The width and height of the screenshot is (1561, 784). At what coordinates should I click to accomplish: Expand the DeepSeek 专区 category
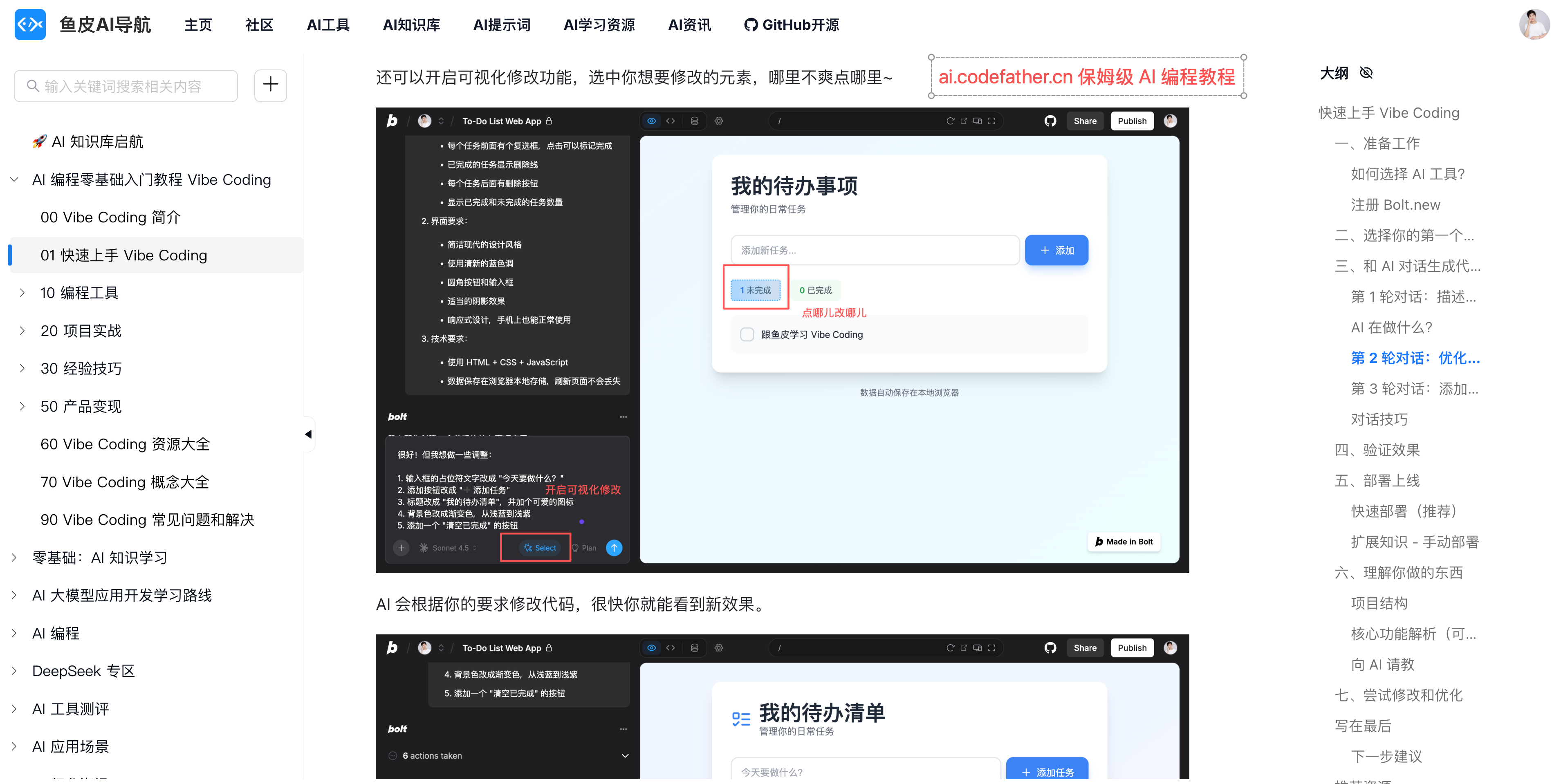tap(14, 670)
